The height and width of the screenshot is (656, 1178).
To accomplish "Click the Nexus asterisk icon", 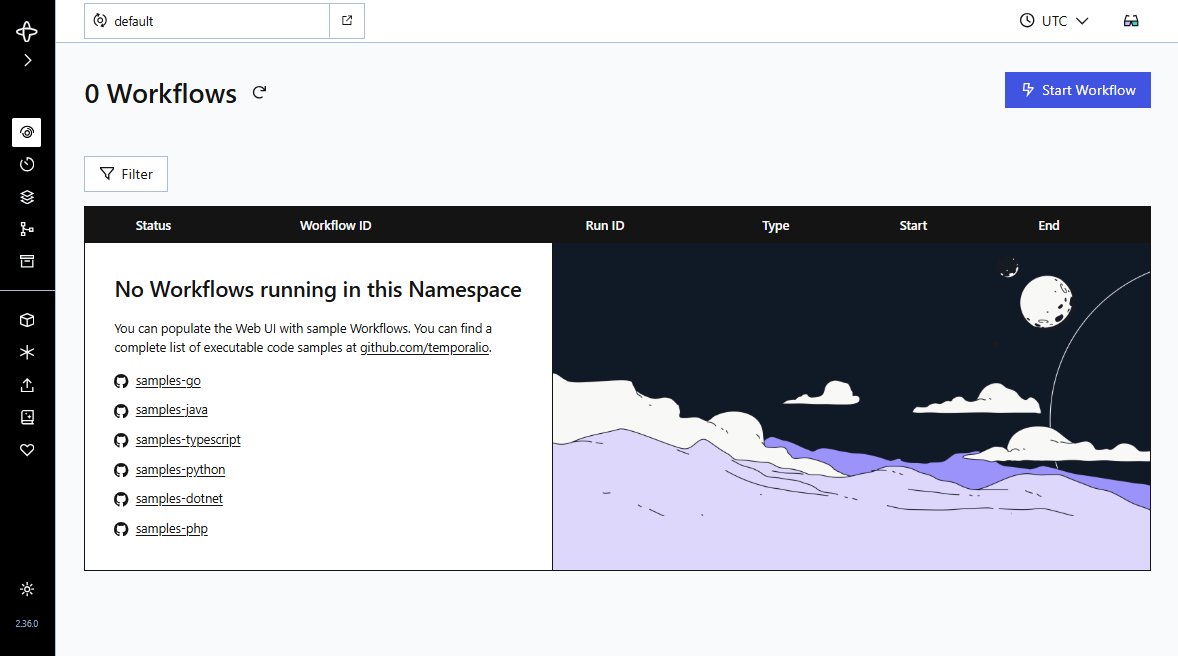I will tap(27, 352).
